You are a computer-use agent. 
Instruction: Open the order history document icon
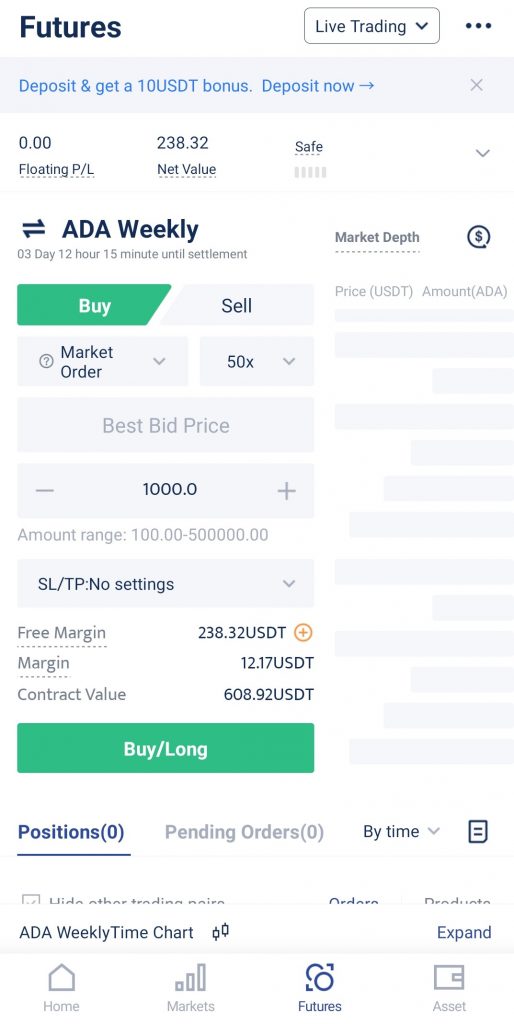pos(478,831)
